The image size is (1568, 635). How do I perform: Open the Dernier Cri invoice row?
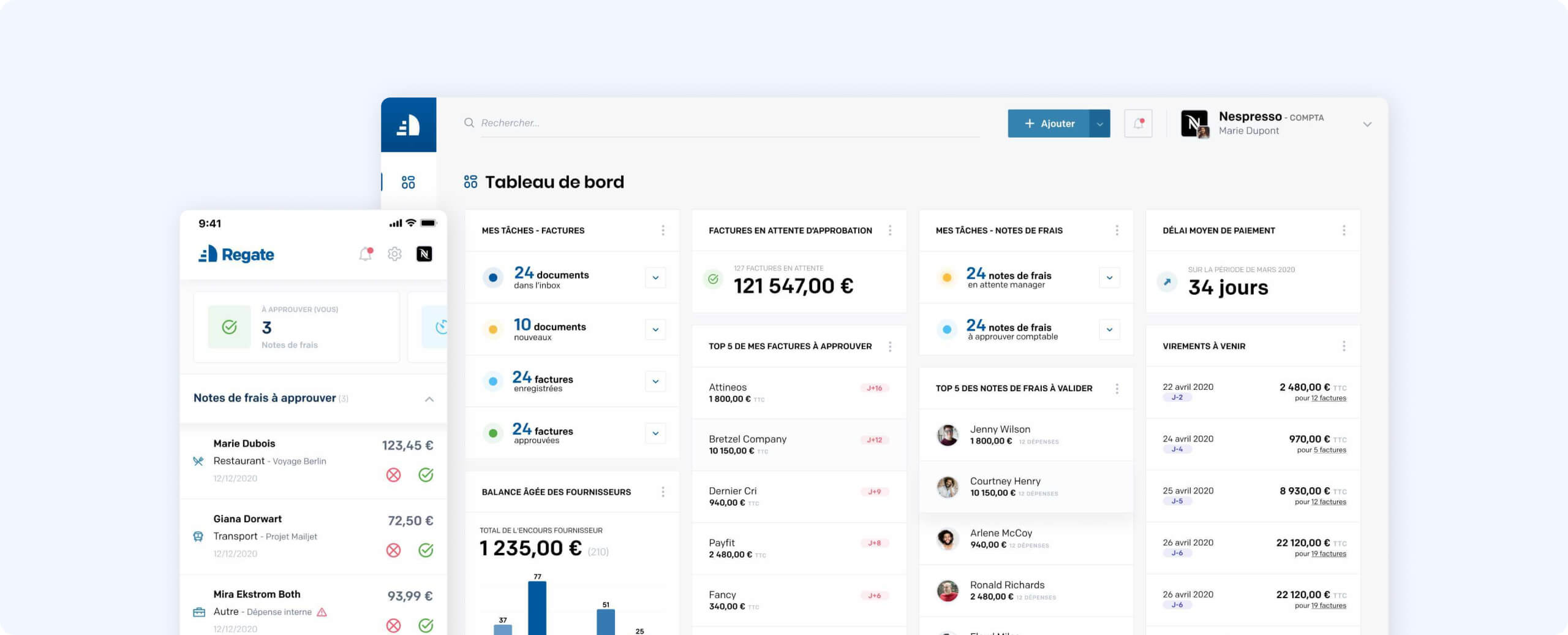pos(799,496)
